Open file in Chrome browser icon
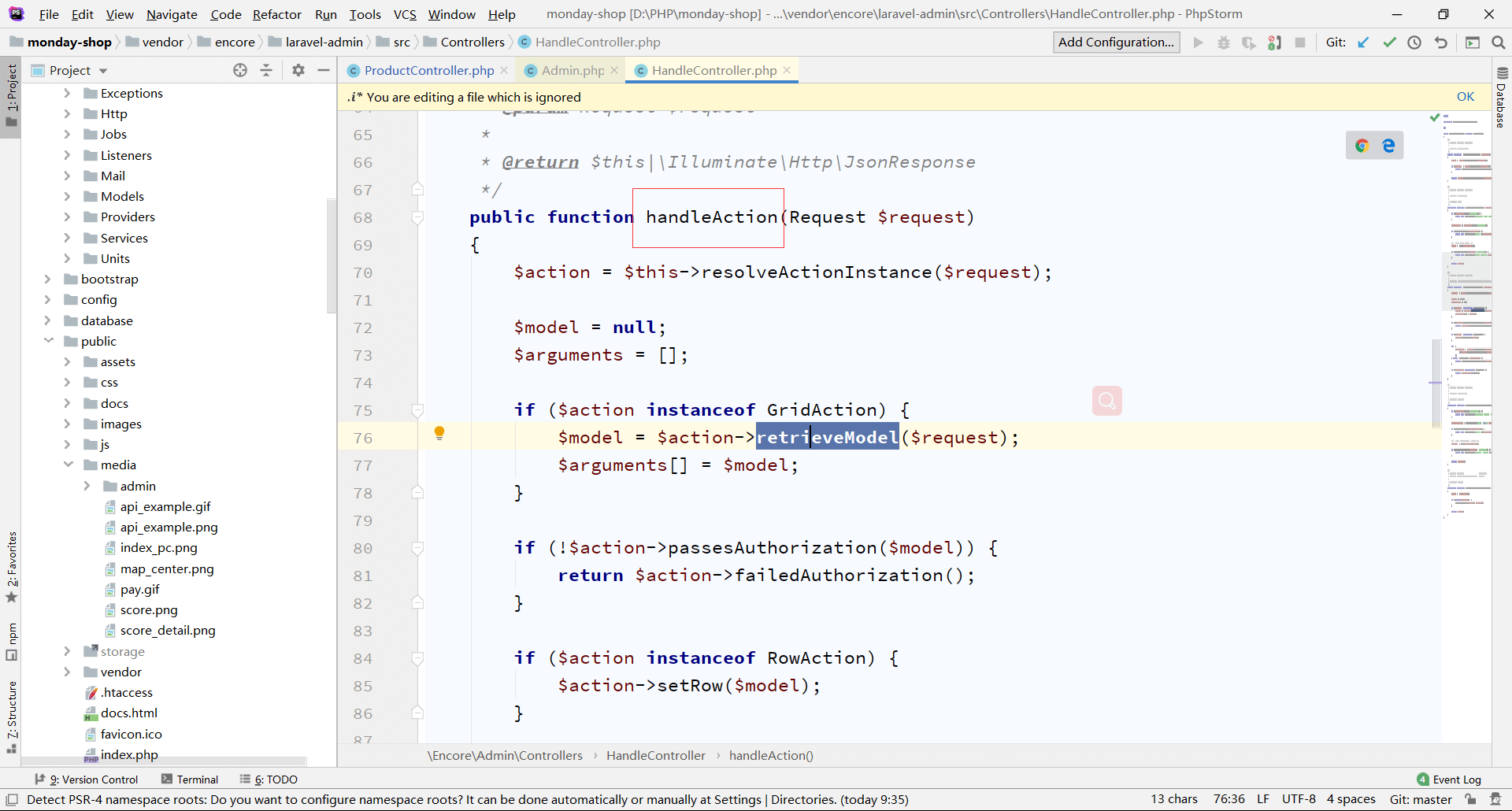This screenshot has height=811, width=1512. tap(1362, 146)
